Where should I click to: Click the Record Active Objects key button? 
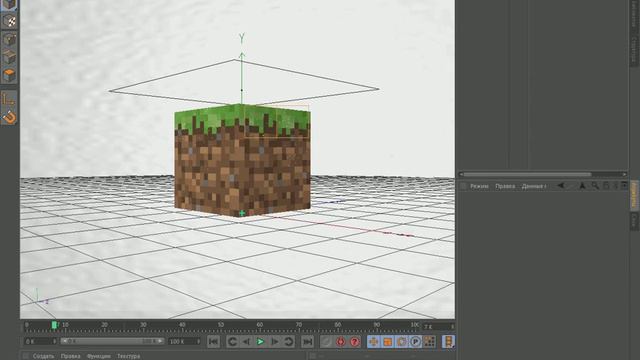point(326,342)
